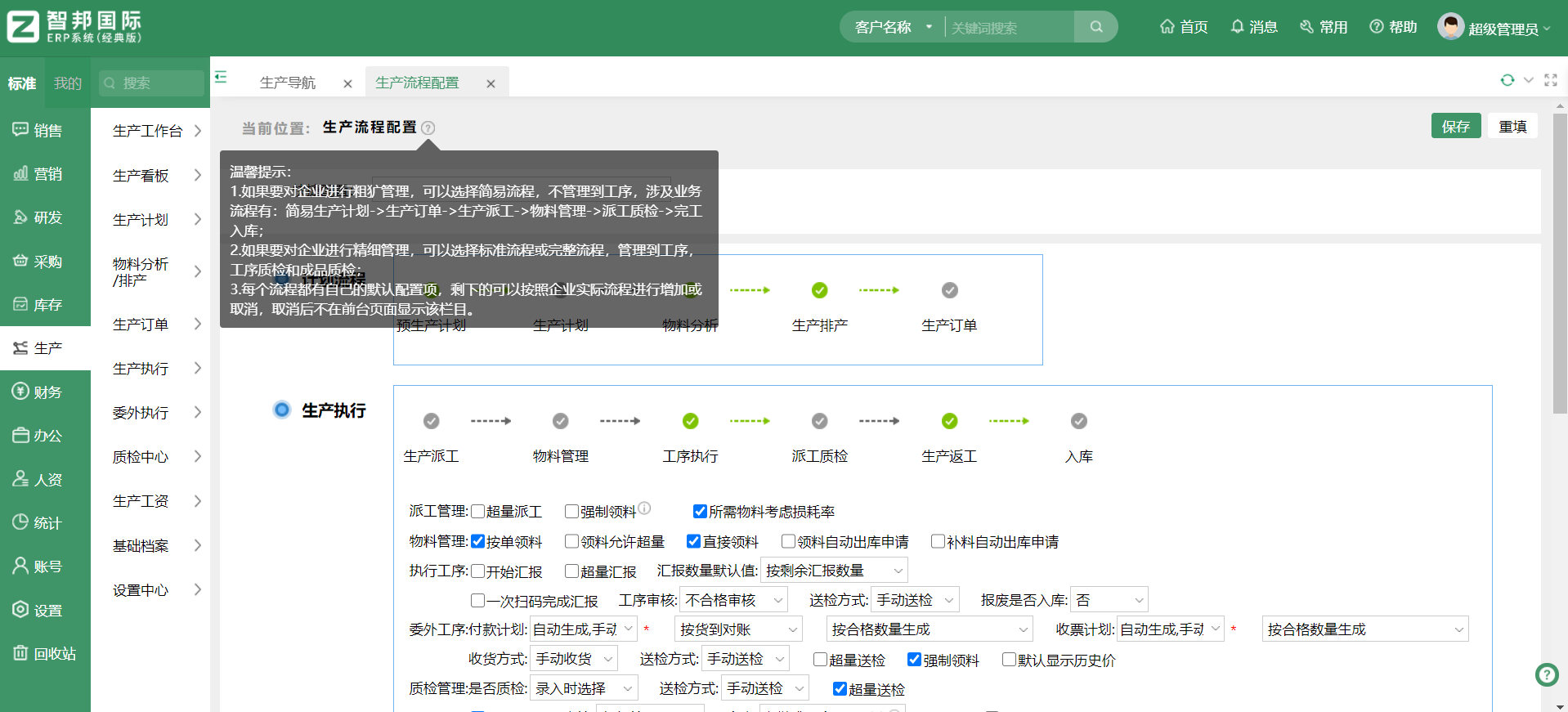Click the help question mark beside 生产流程配置
This screenshot has height=712, width=1568.
point(428,128)
